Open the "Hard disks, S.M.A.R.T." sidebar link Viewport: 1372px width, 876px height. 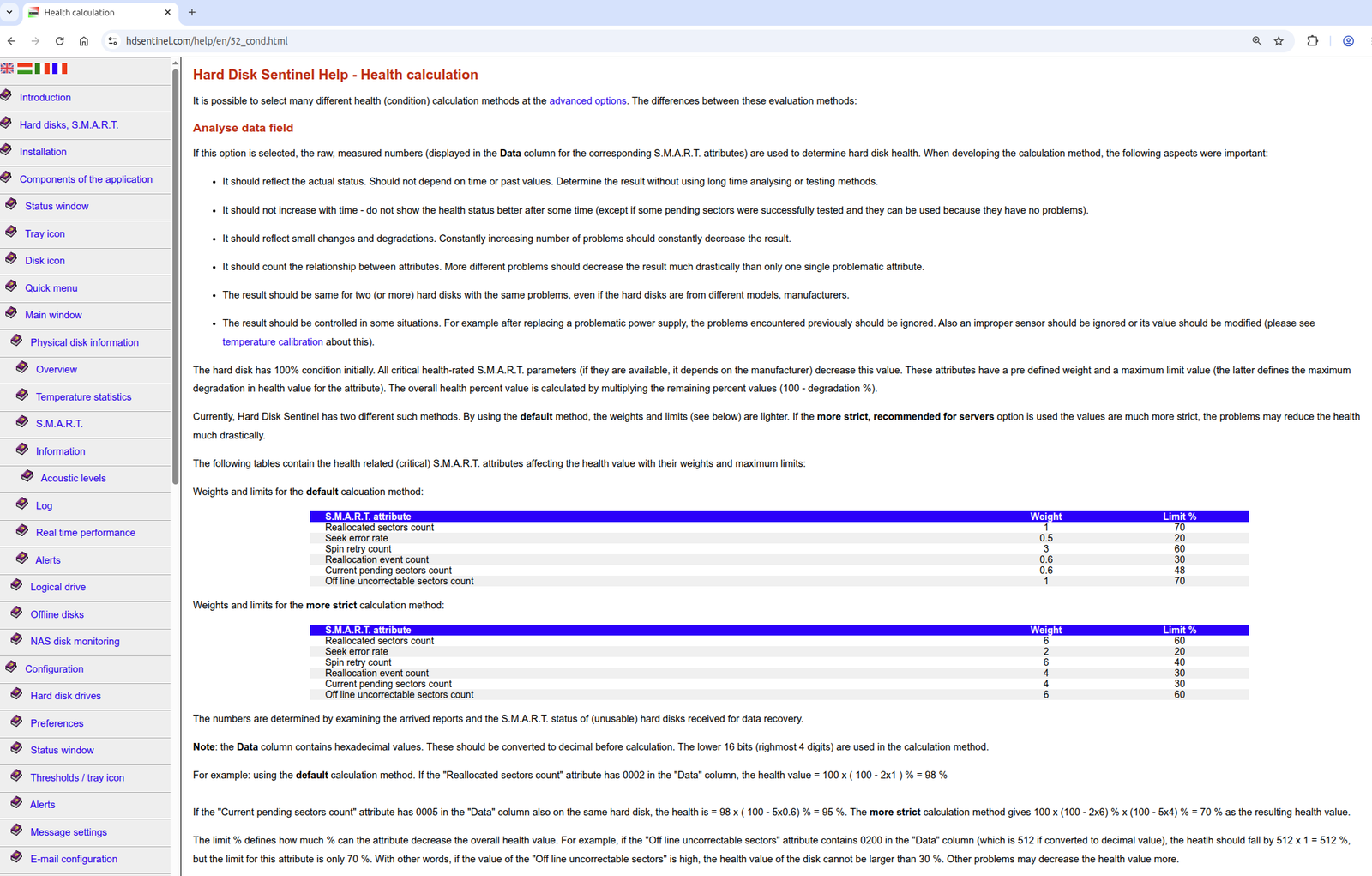(69, 125)
